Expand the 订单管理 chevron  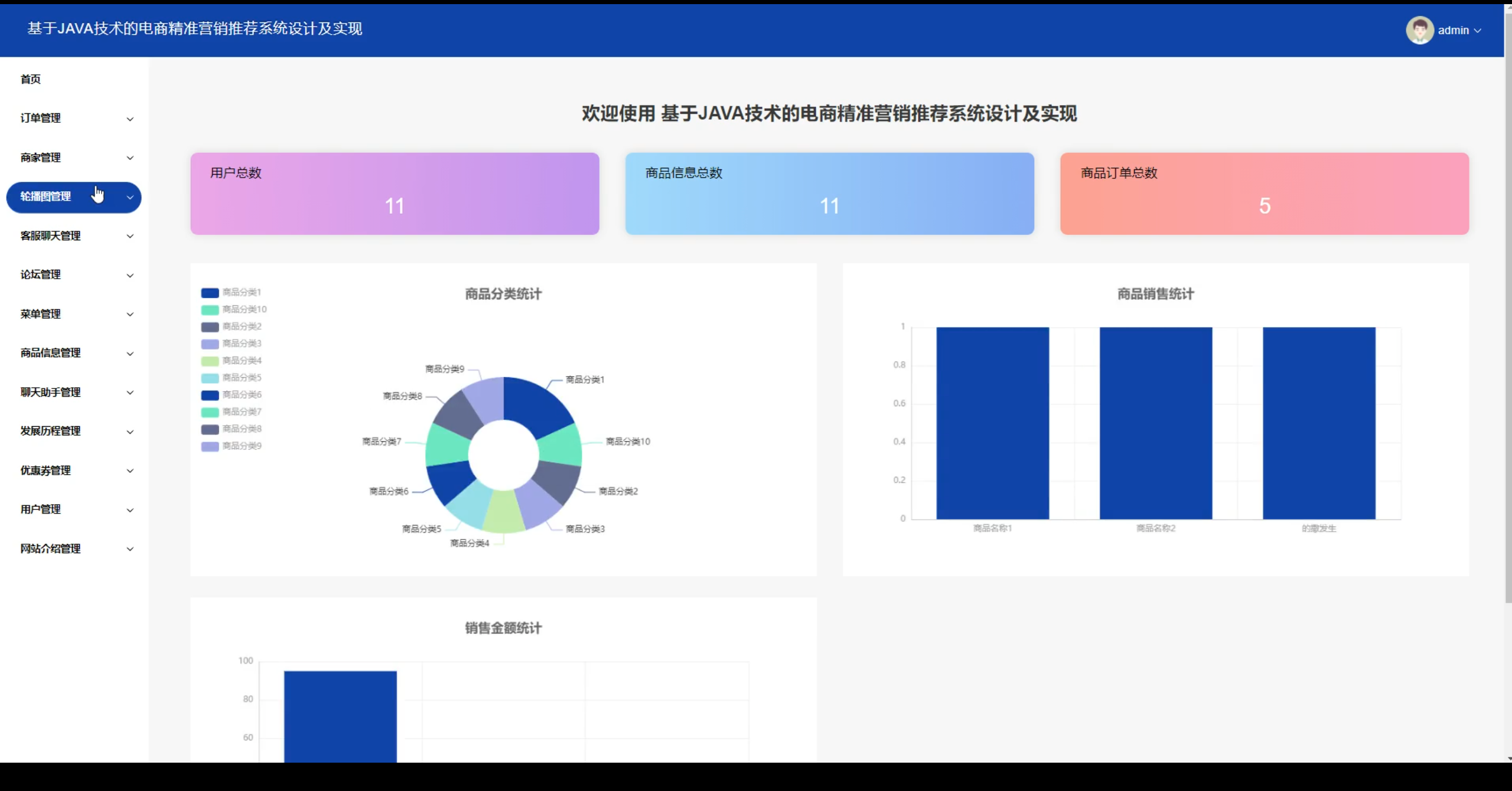[x=130, y=119]
